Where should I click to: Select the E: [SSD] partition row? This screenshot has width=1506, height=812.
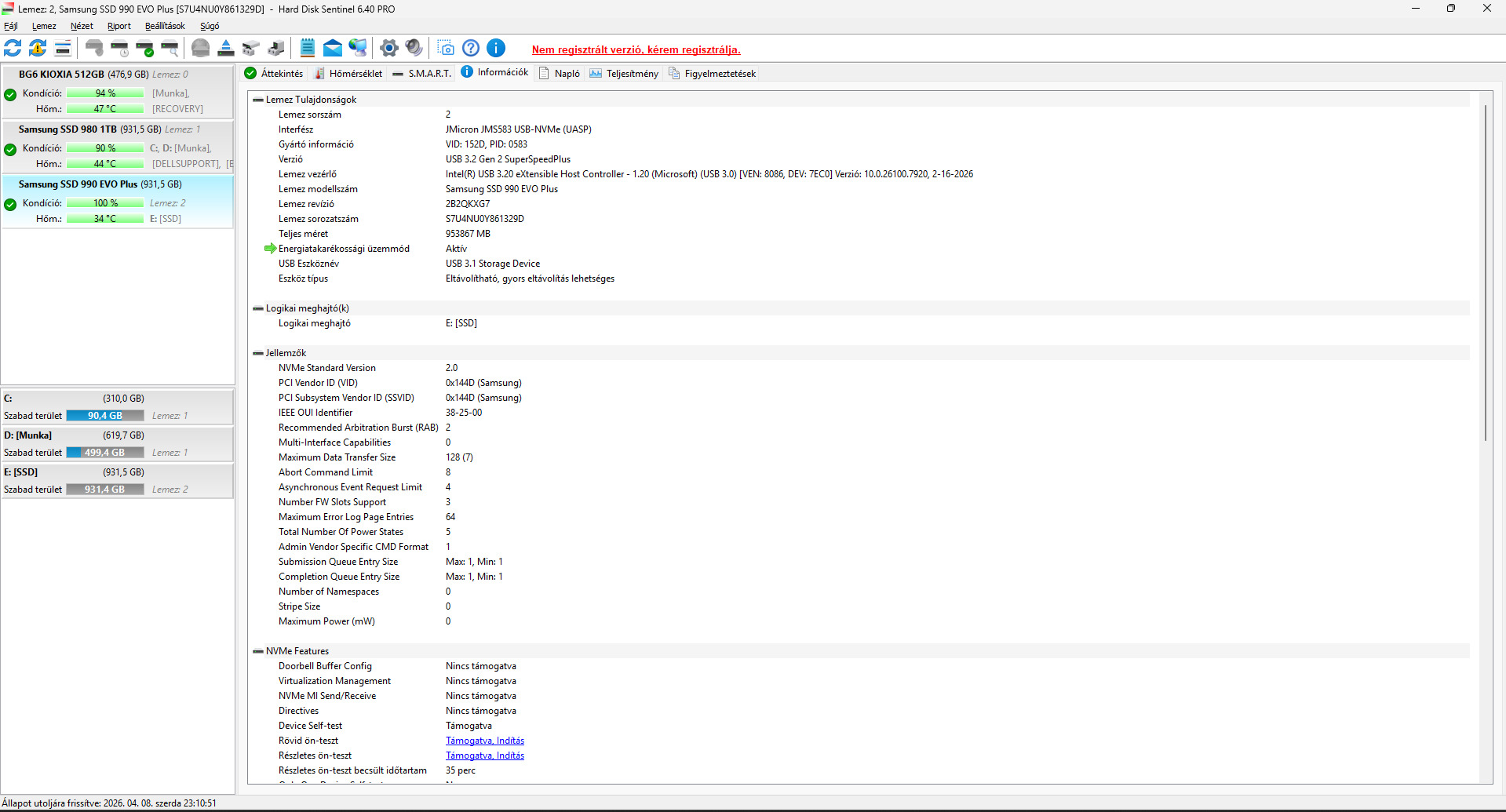tap(118, 481)
